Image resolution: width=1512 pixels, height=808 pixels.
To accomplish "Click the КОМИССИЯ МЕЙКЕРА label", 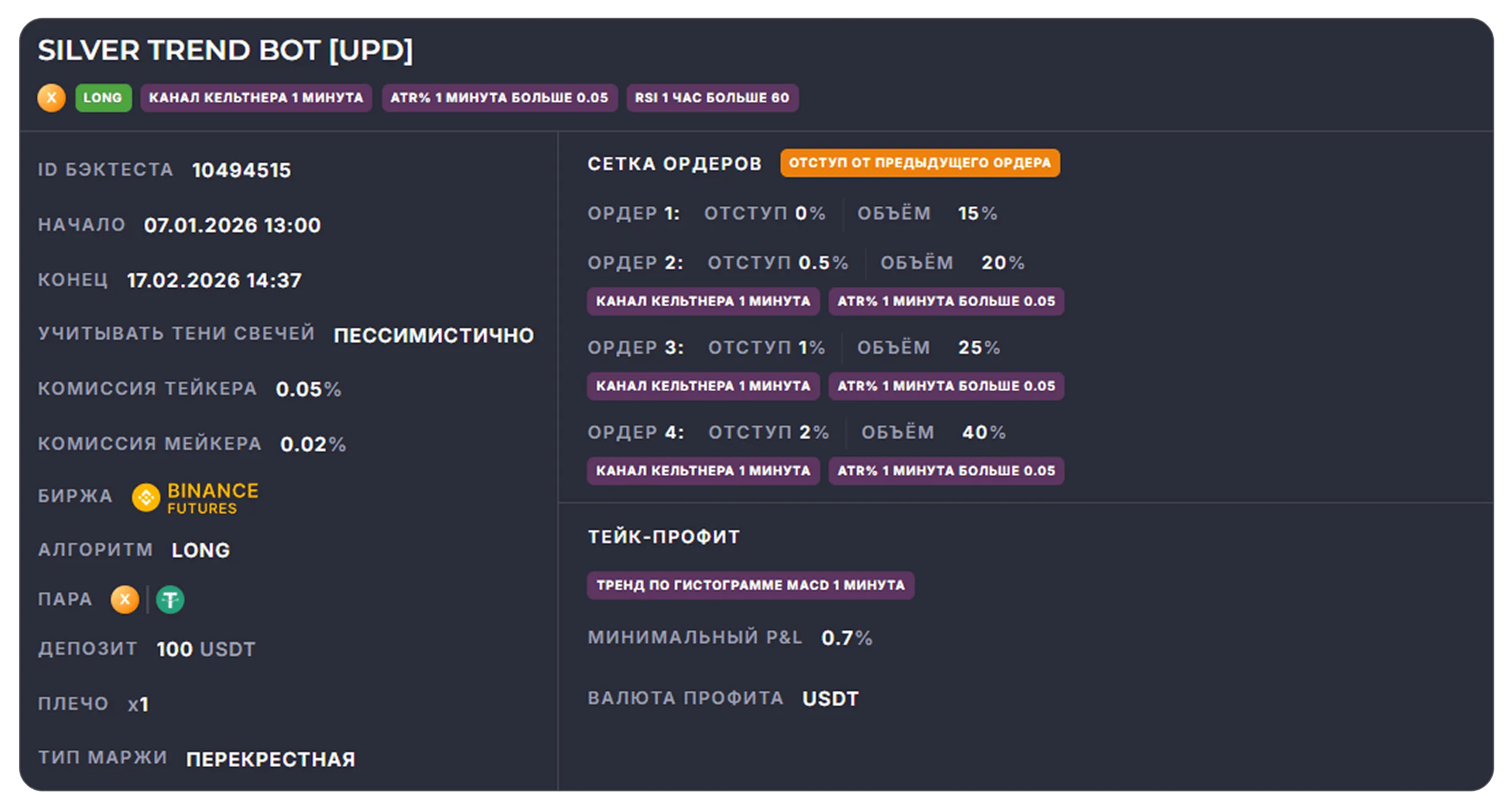I will click(x=150, y=443).
